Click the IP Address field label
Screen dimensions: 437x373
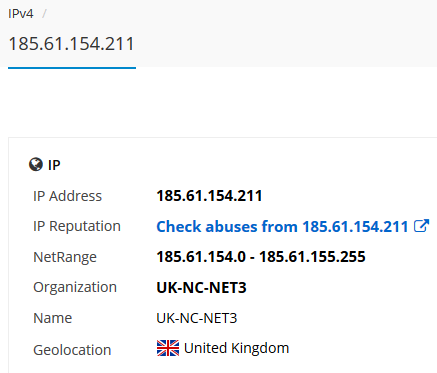pos(67,196)
